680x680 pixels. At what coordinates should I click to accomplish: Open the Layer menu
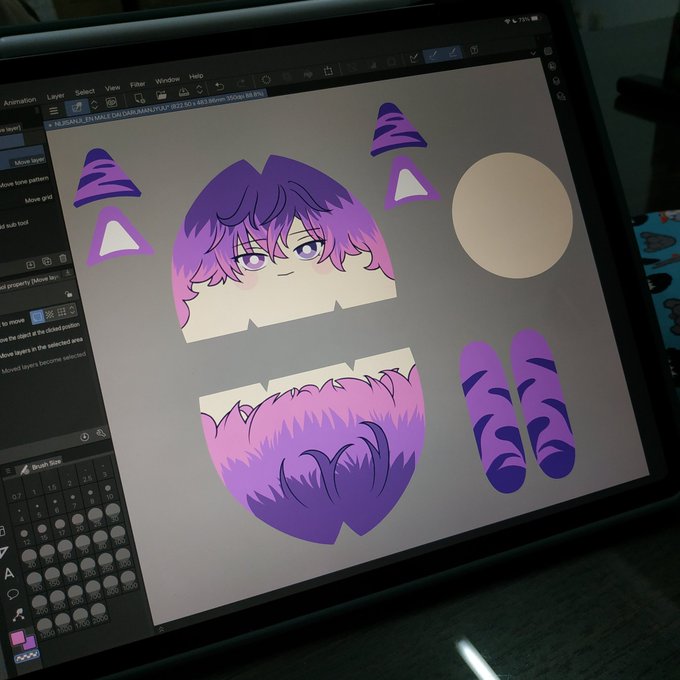coord(56,96)
